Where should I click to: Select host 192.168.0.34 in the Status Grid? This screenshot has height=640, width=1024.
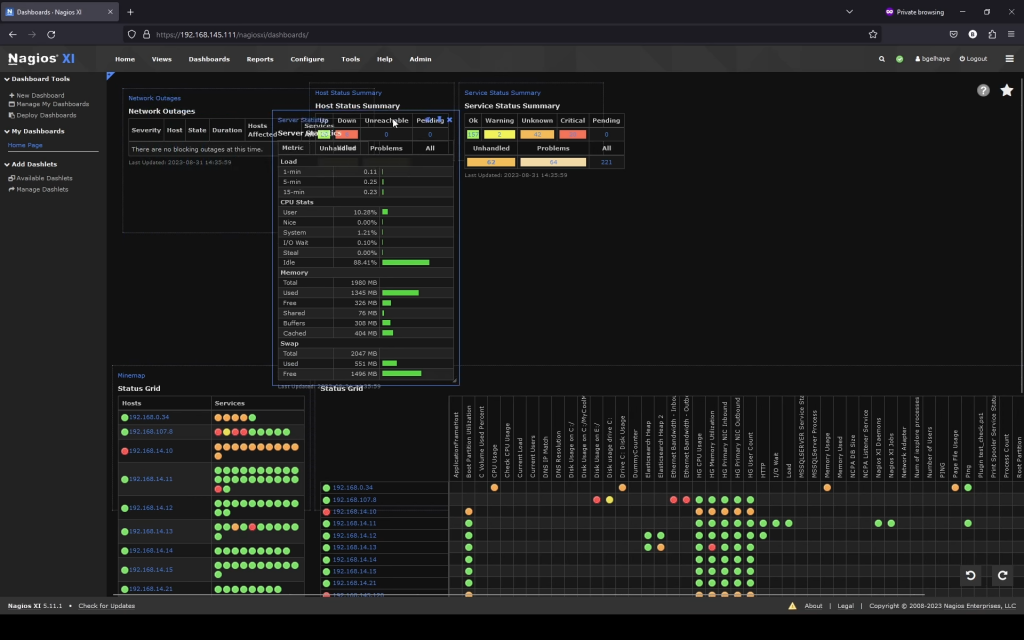(148, 417)
